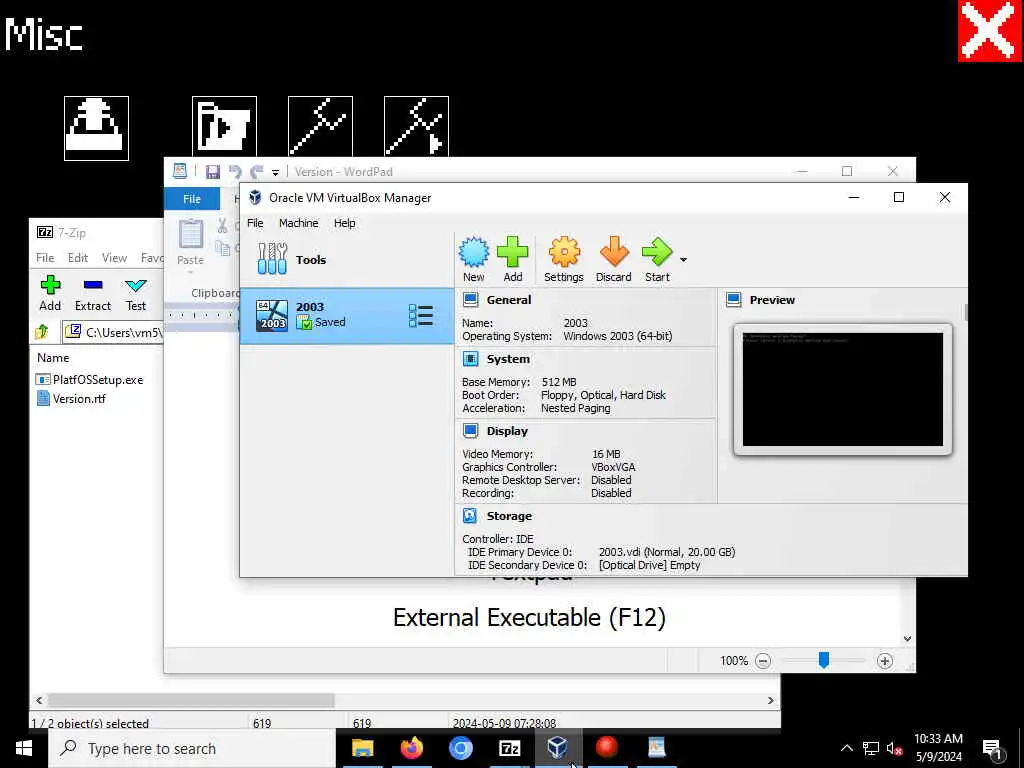Image resolution: width=1024 pixels, height=768 pixels.
Task: Click the Name column header in 7-Zip
Action: 53,358
